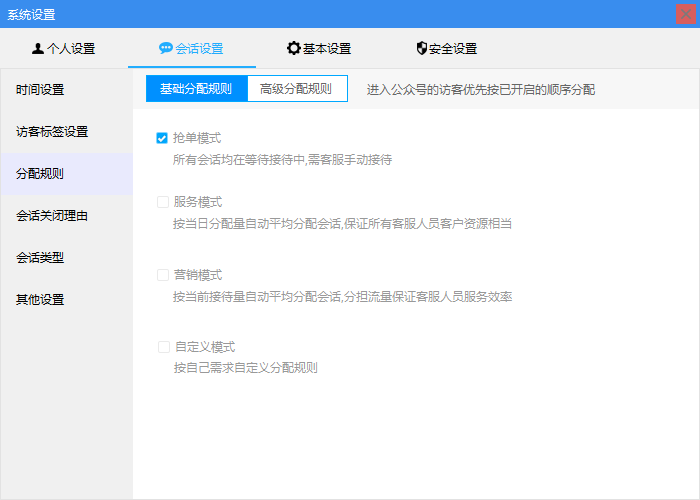This screenshot has width=700, height=500.
Task: Go to the 基本设置 tab
Action: (320, 48)
